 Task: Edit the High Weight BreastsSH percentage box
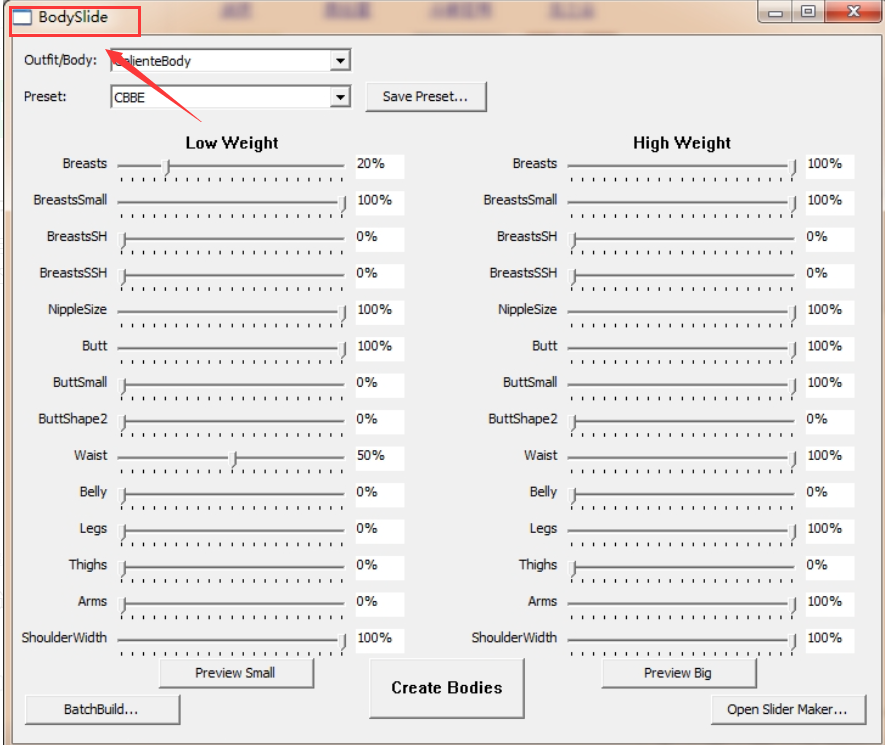(x=830, y=239)
